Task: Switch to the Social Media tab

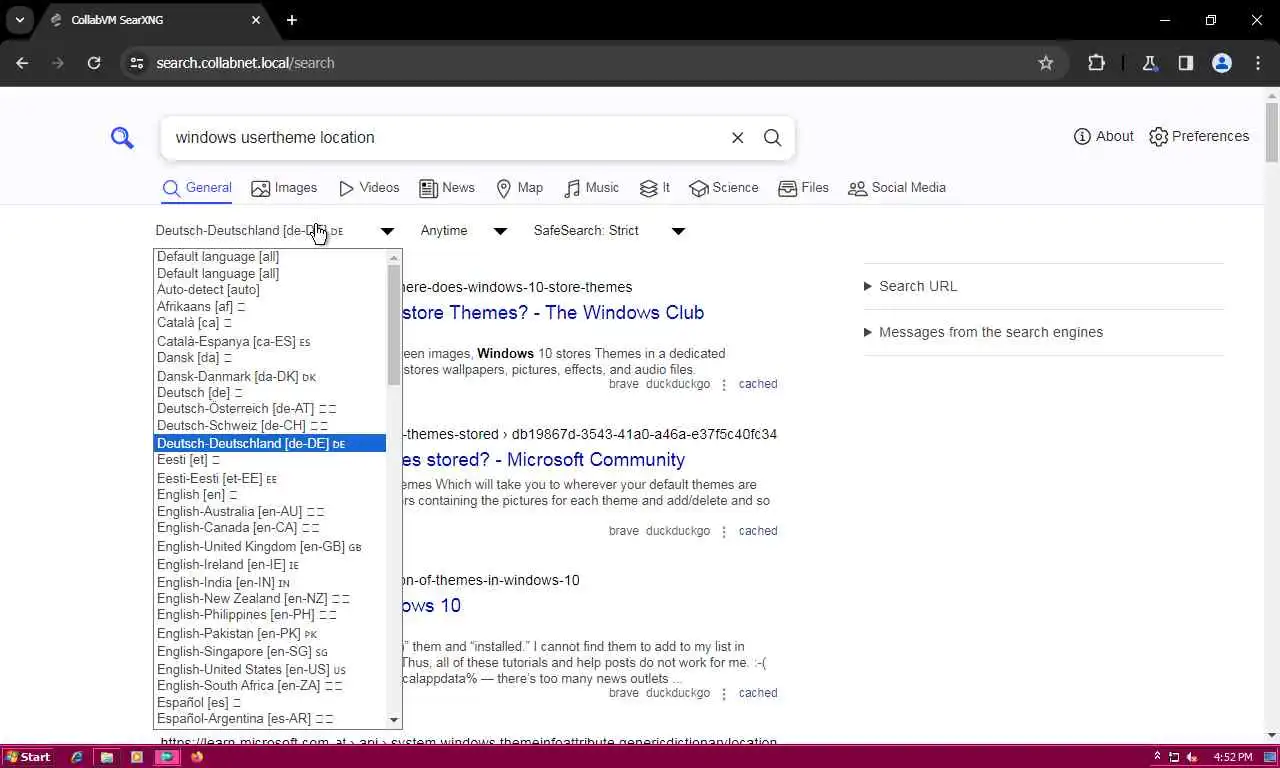Action: pos(897,188)
